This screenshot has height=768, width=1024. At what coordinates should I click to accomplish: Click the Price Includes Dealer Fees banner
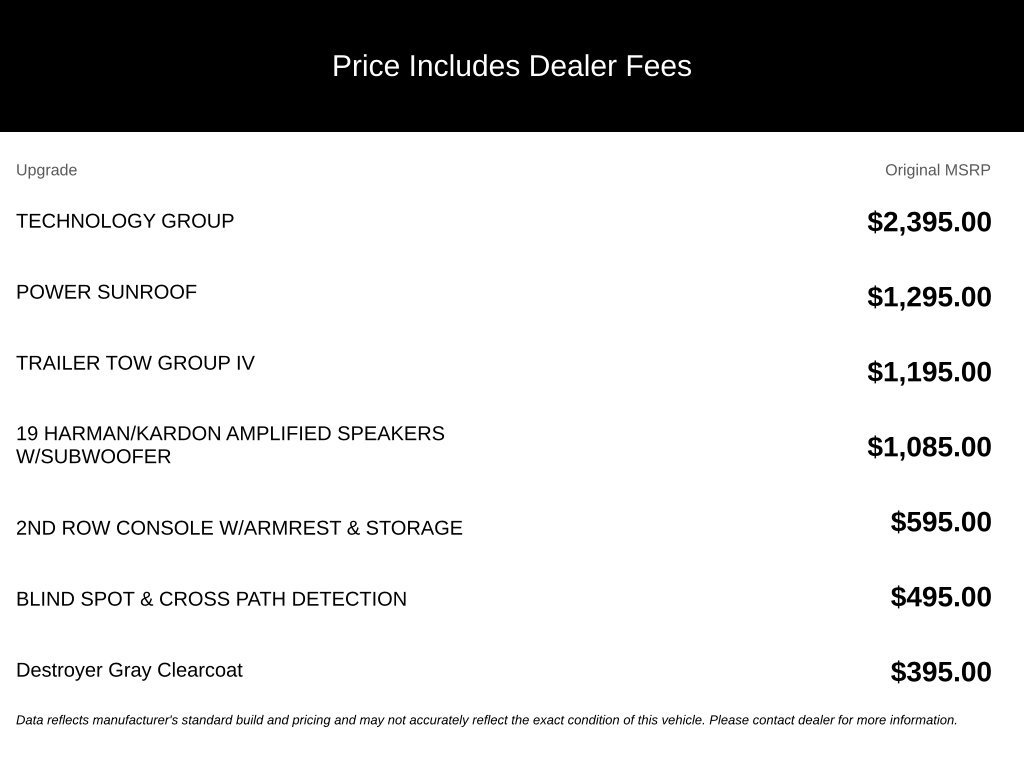(512, 66)
